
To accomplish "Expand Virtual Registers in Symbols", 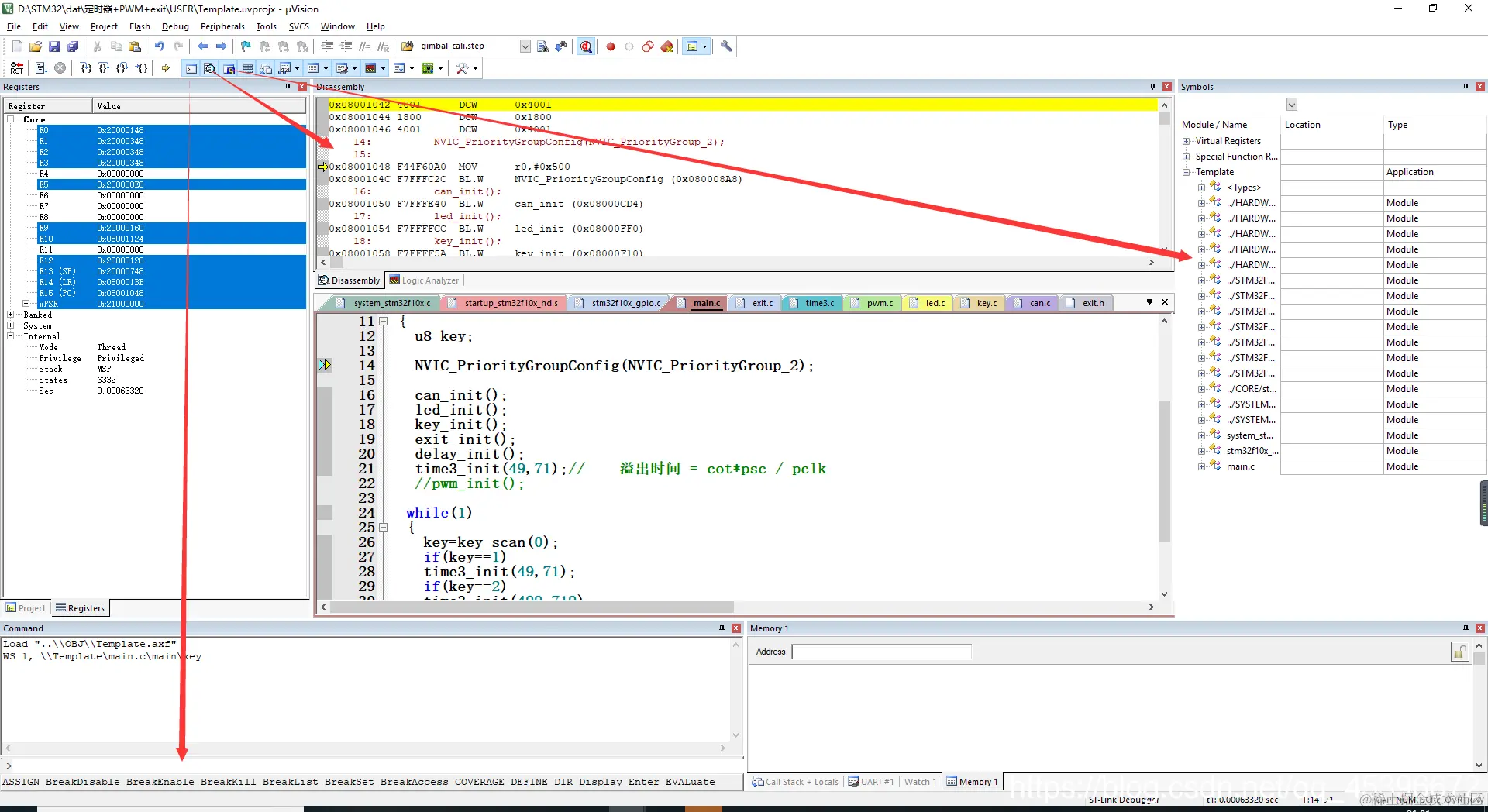I will 1186,141.
